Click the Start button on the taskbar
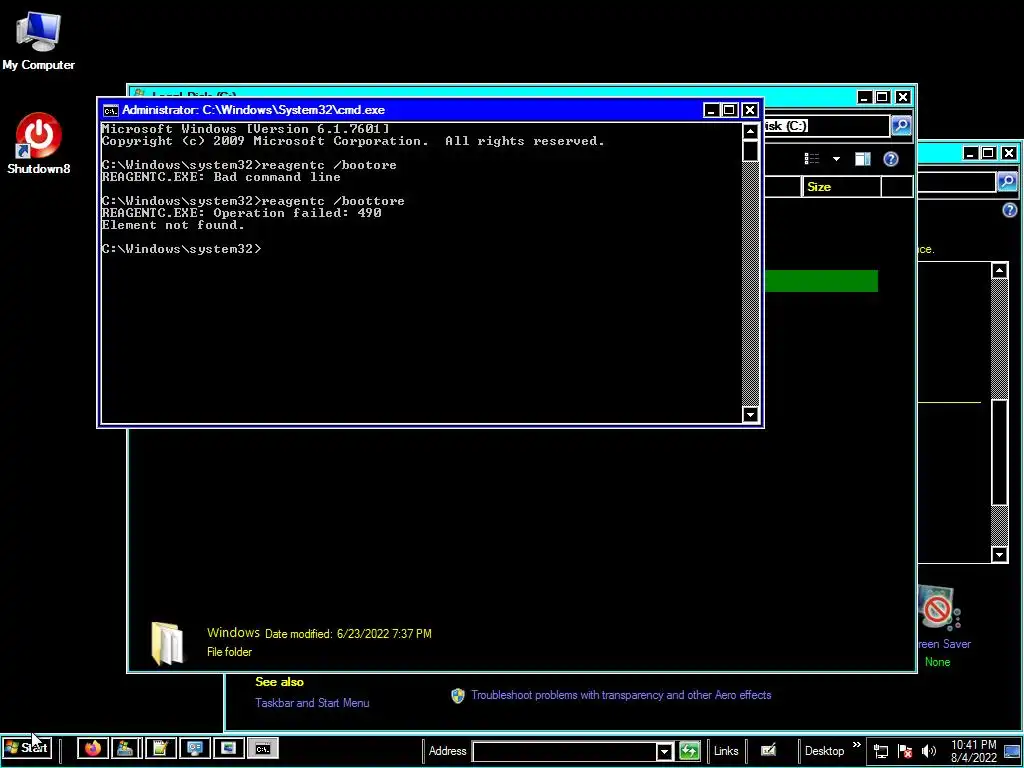The height and width of the screenshot is (768, 1024). click(x=26, y=748)
